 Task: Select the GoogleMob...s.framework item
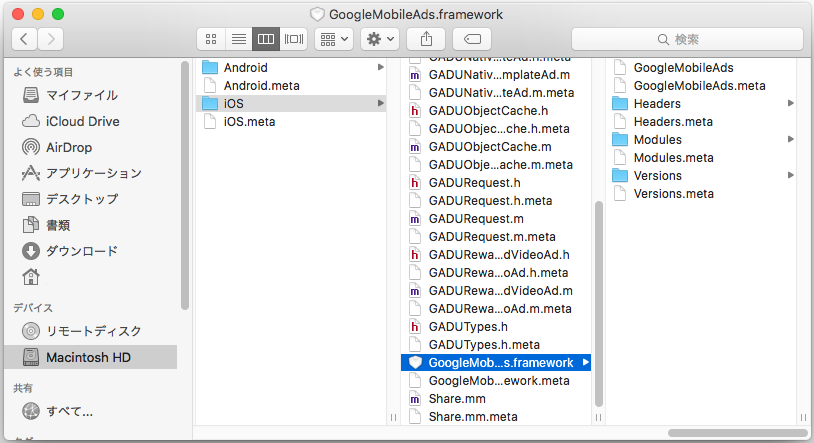tap(496, 363)
